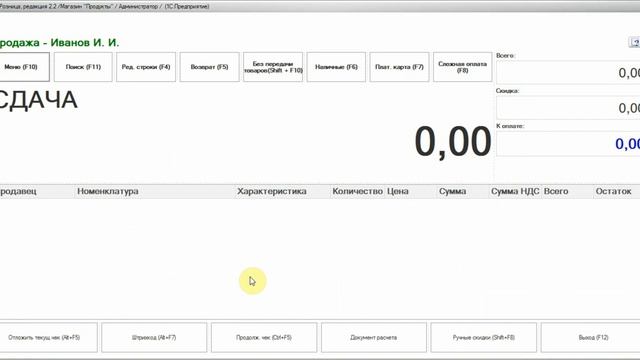Screen dimensions: 640x360
Task: Click the Остаток column header
Action: pyautogui.click(x=617, y=191)
